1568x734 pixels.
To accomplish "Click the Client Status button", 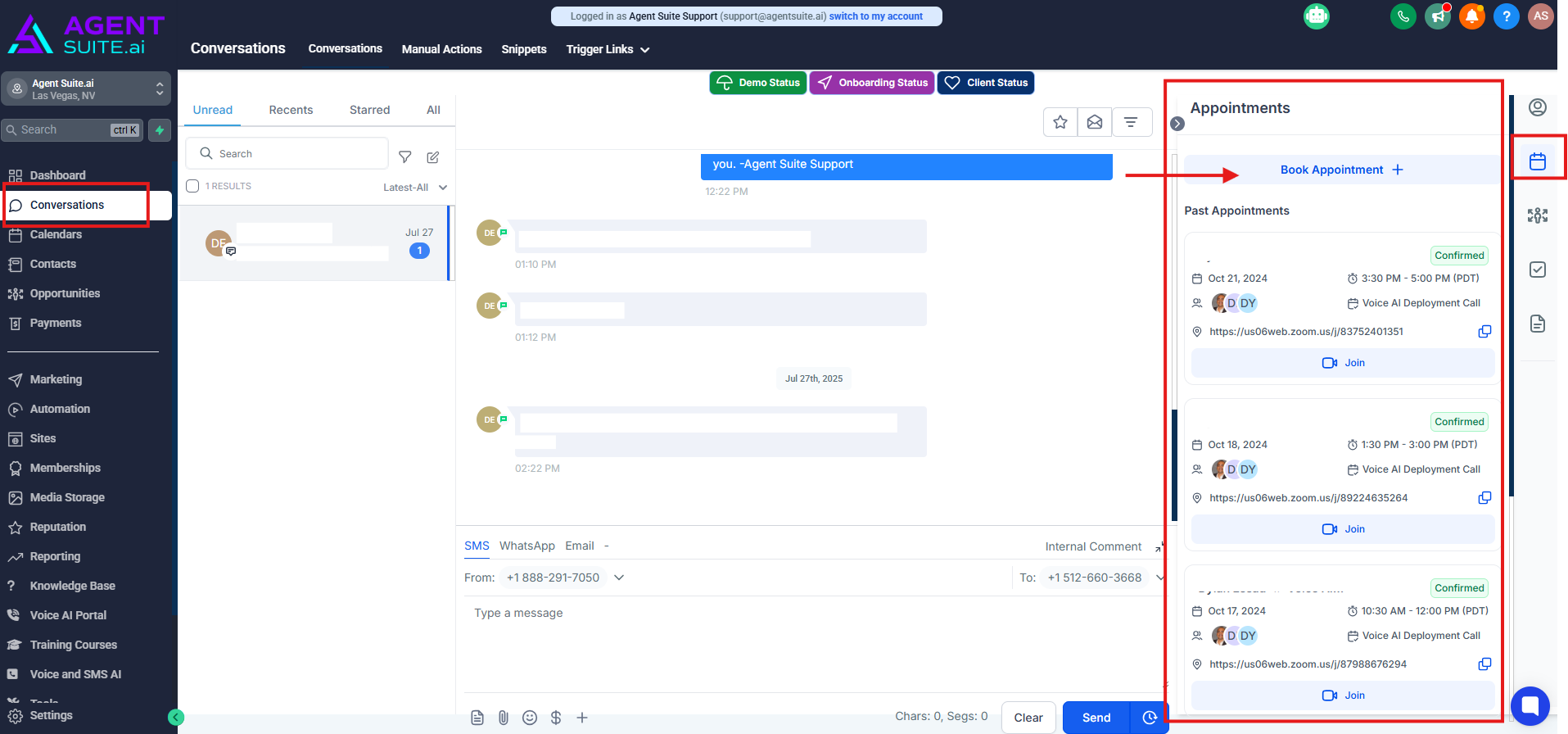I will [986, 83].
